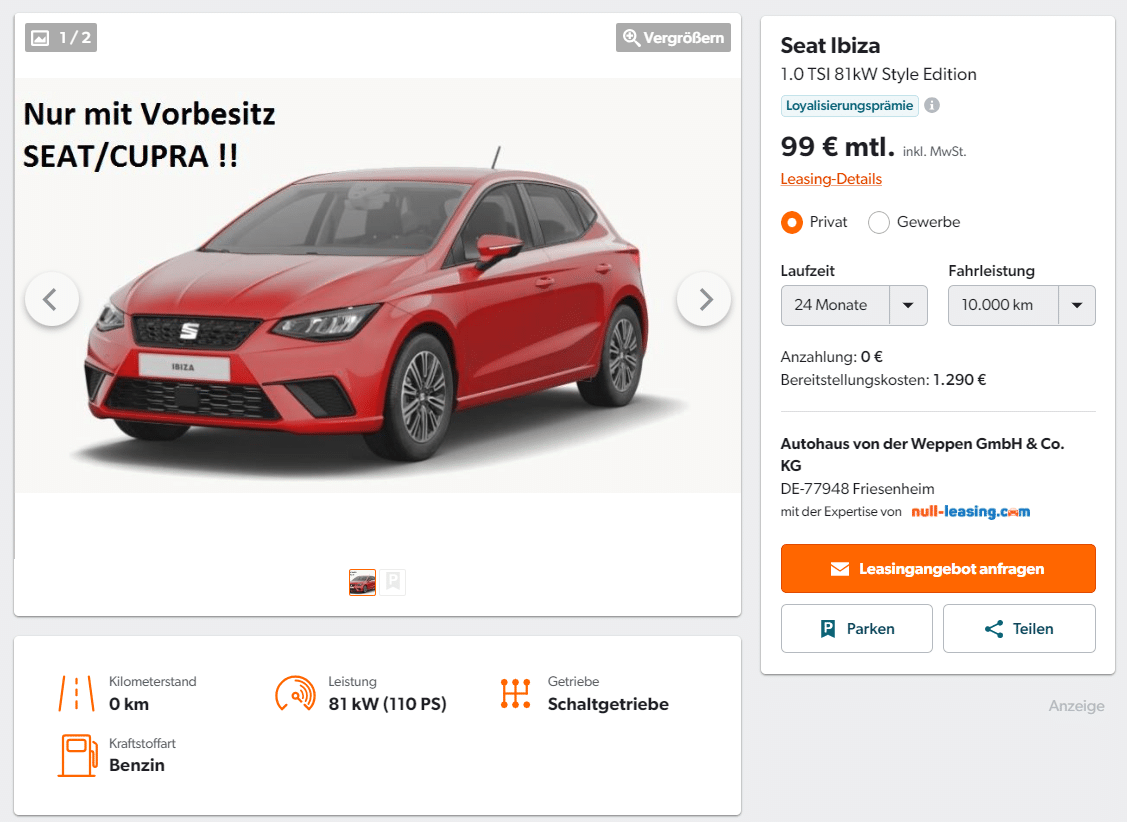Share the offer via Teilen button

pyautogui.click(x=1019, y=629)
